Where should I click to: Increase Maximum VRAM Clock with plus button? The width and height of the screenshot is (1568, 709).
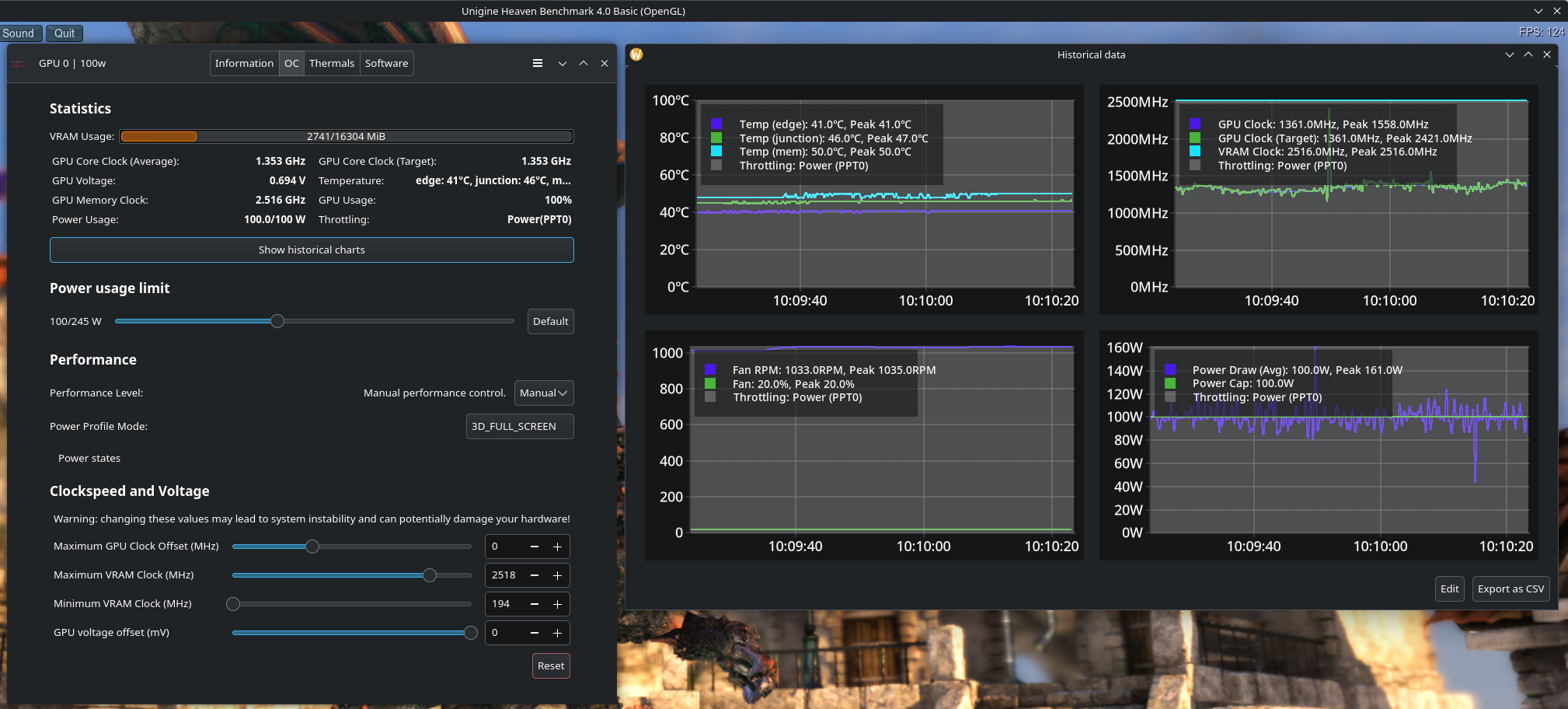(557, 575)
